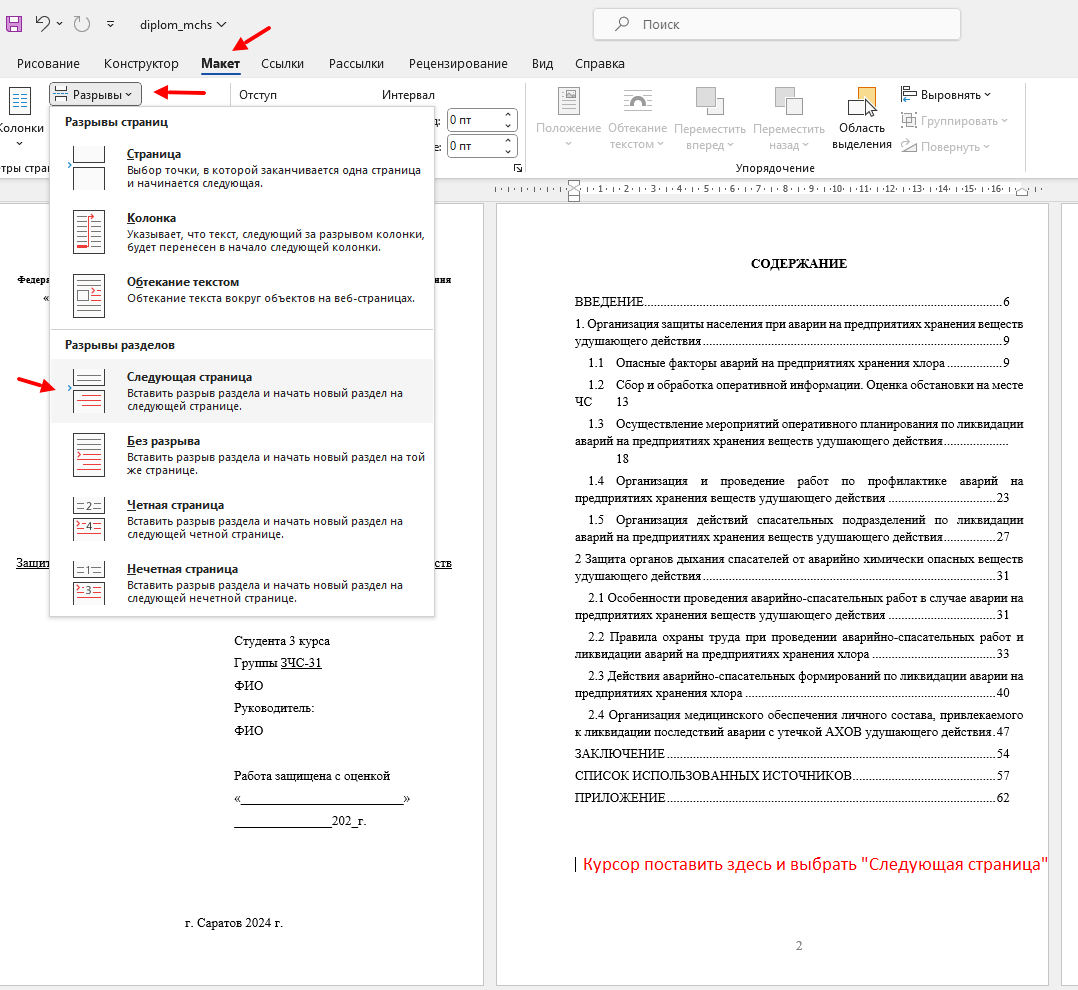Insert Без разрыва continuous section break
Image resolution: width=1078 pixels, height=990 pixels.
[x=242, y=454]
